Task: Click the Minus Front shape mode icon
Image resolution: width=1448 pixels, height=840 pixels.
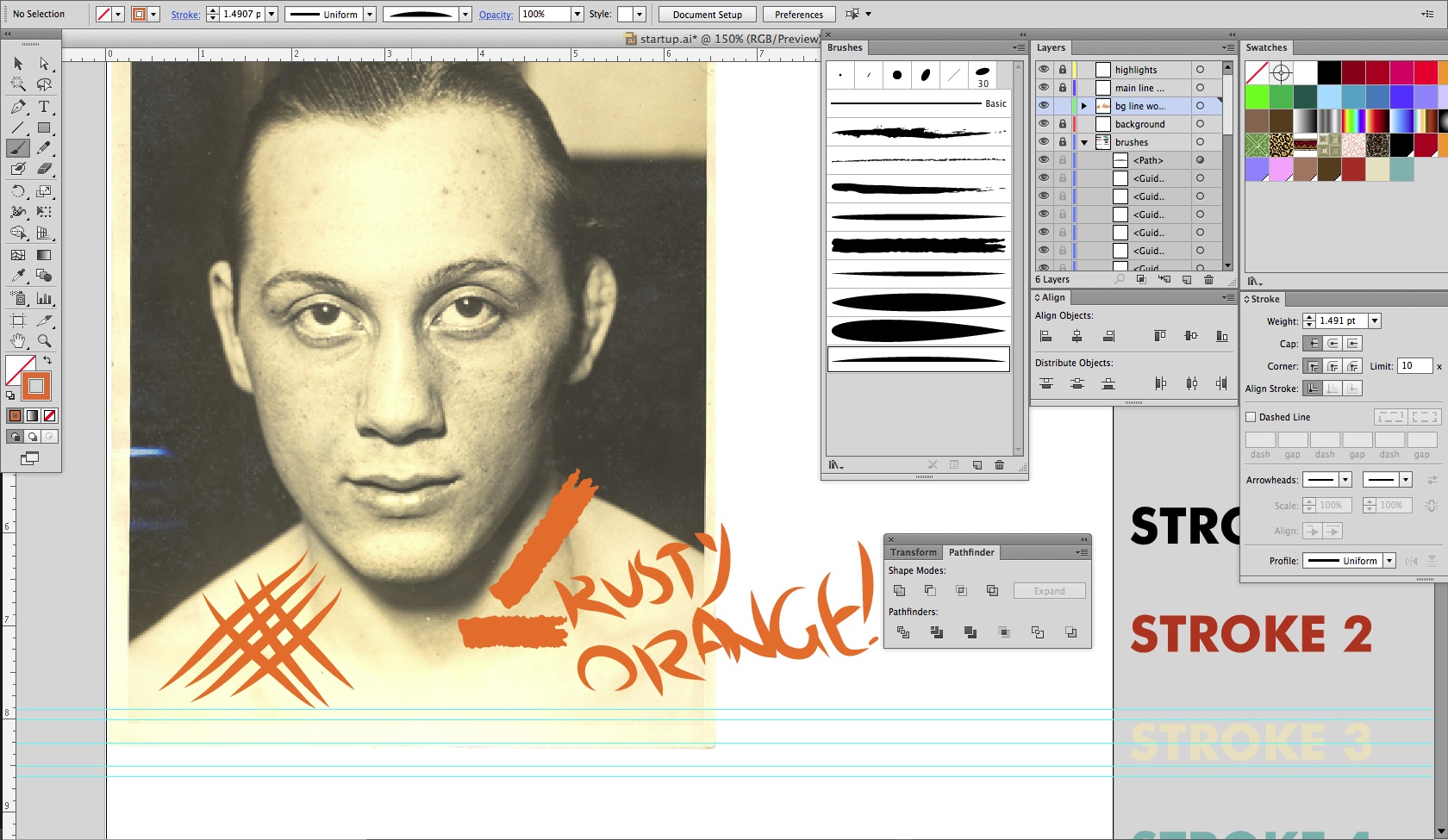Action: click(930, 591)
